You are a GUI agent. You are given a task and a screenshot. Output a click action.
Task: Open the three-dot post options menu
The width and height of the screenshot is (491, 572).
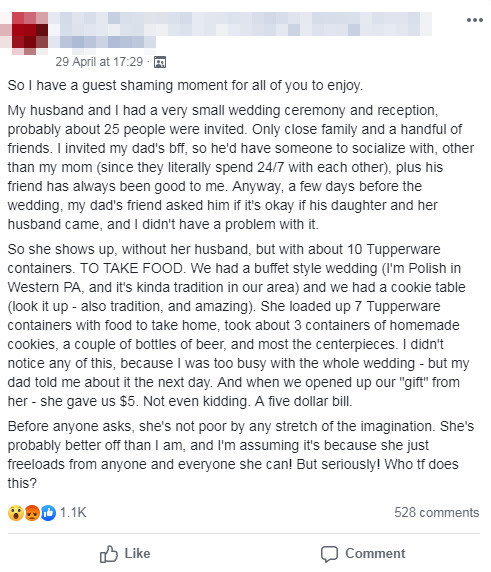click(475, 20)
